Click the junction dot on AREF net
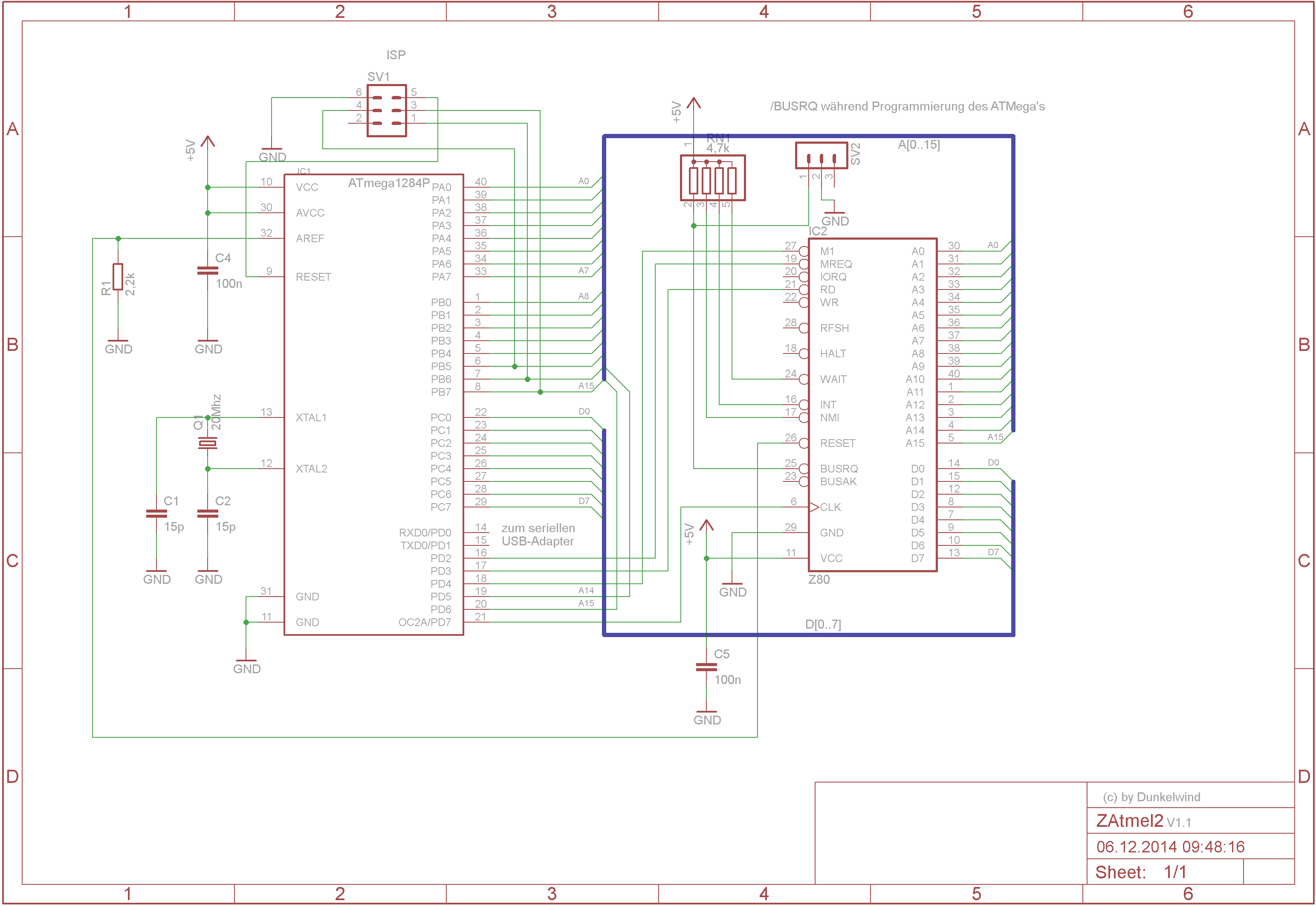 [118, 239]
